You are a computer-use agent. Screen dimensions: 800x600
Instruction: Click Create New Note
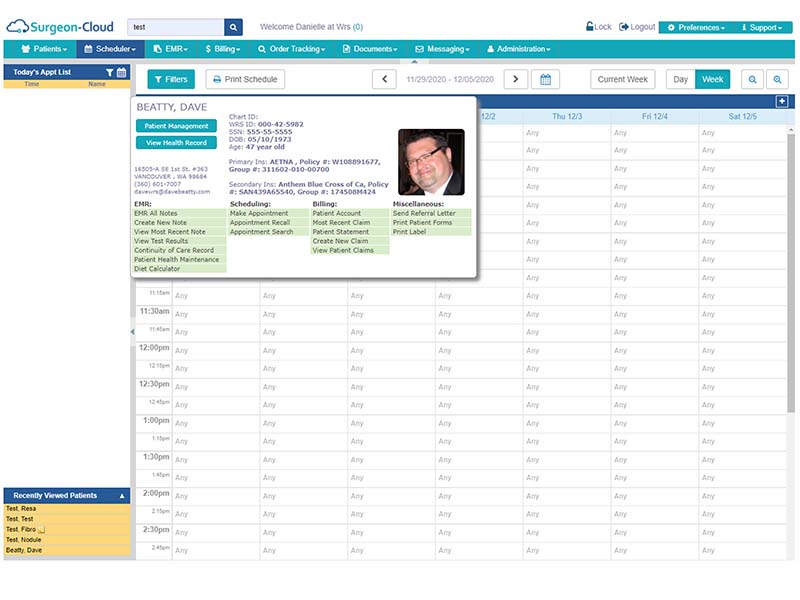tap(179, 222)
